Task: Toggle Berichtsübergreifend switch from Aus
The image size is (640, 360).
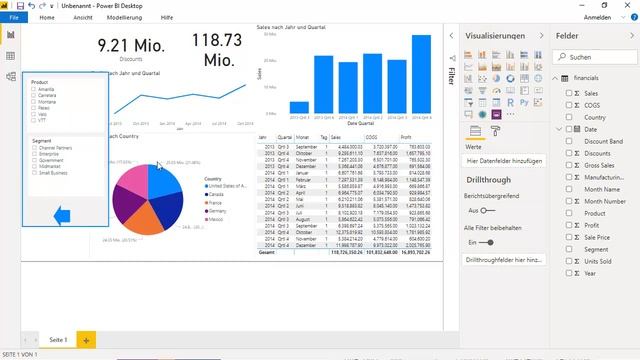Action: 487,211
